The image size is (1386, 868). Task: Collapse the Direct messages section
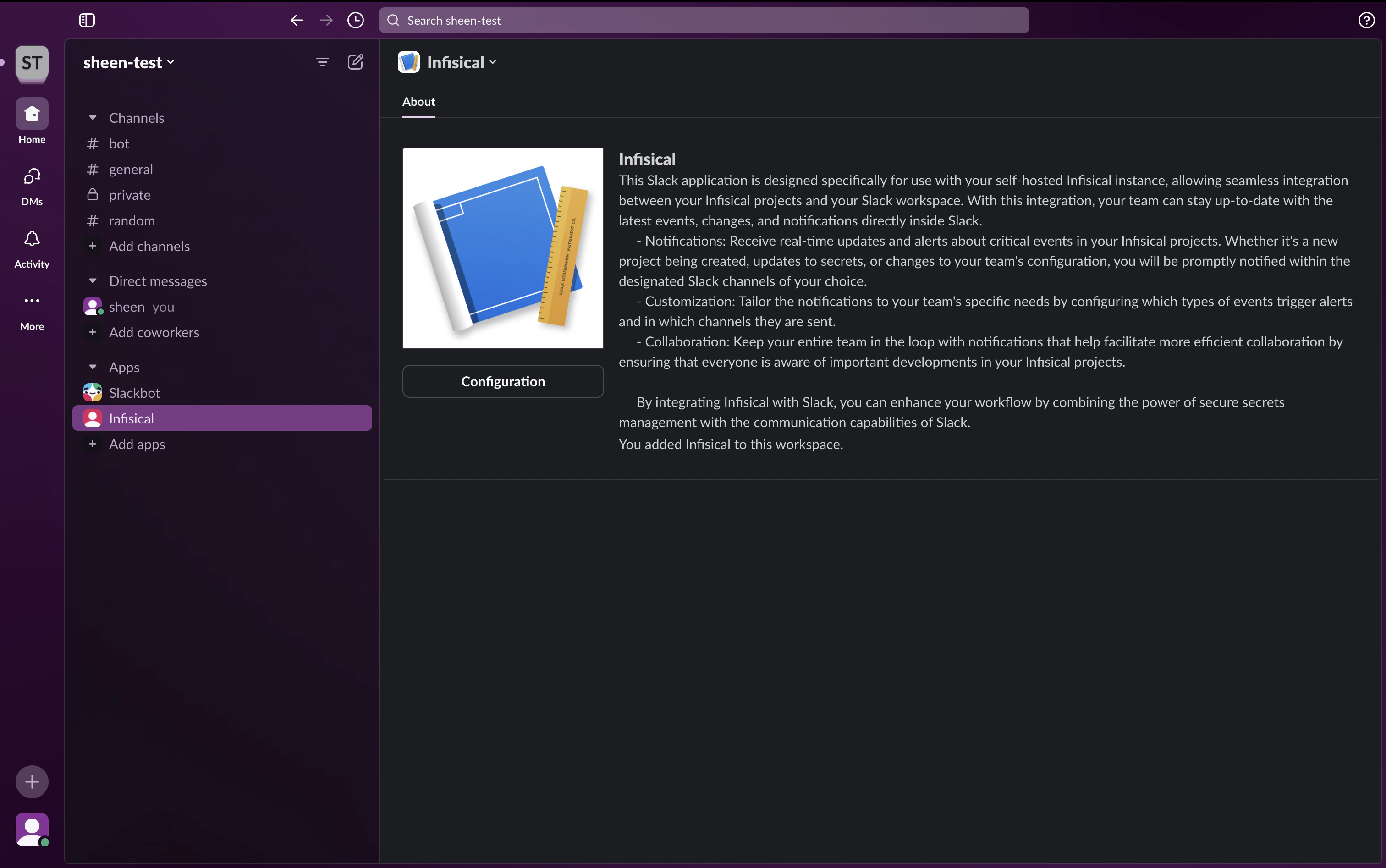(x=93, y=281)
